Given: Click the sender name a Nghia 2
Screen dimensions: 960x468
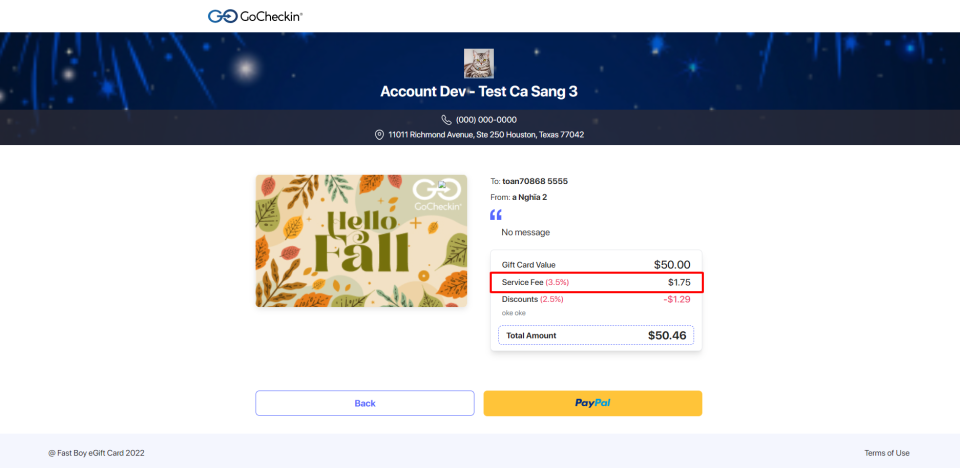Looking at the screenshot, I should [x=529, y=197].
